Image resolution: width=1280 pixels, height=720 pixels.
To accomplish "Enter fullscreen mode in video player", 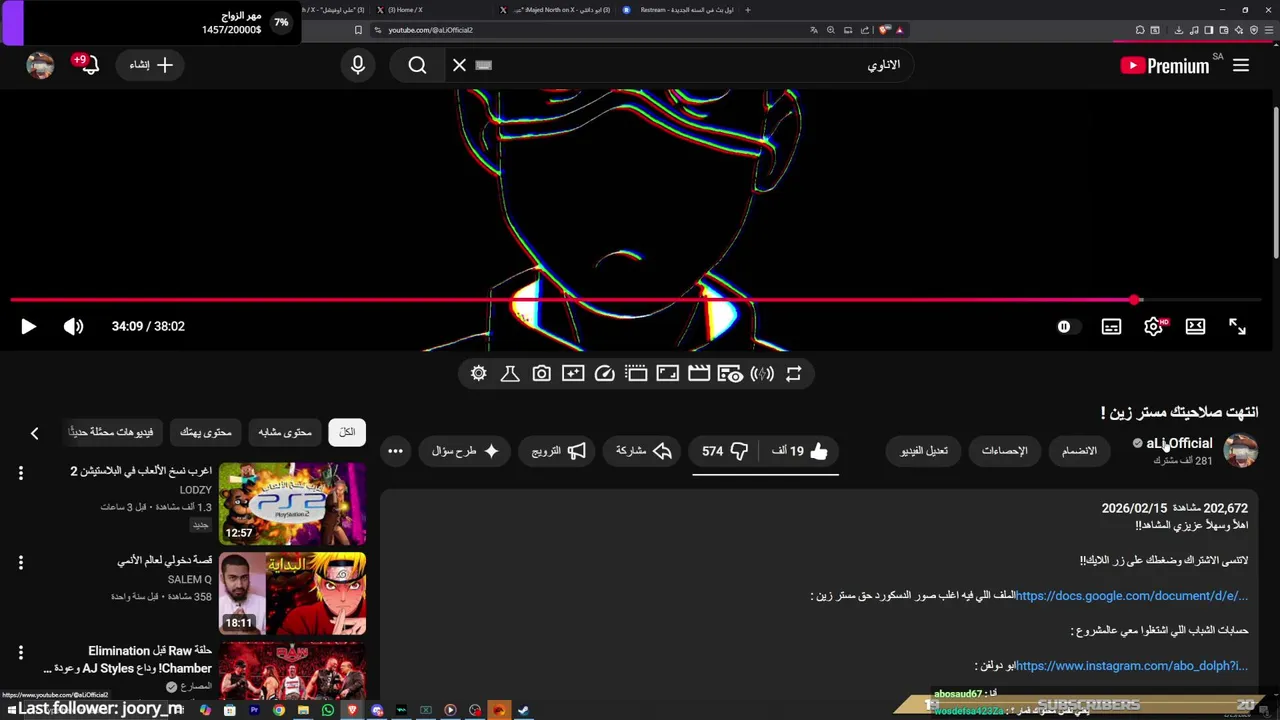I will [x=1237, y=326].
